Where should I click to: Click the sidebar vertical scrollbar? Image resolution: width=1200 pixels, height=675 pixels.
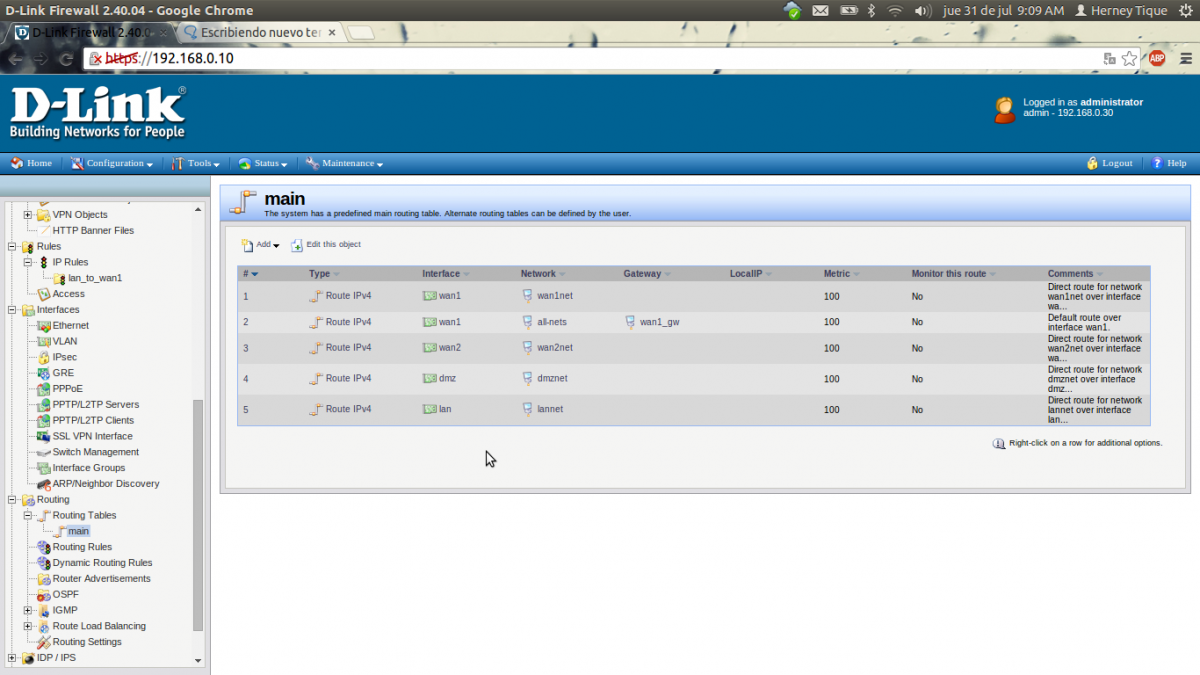coord(198,515)
